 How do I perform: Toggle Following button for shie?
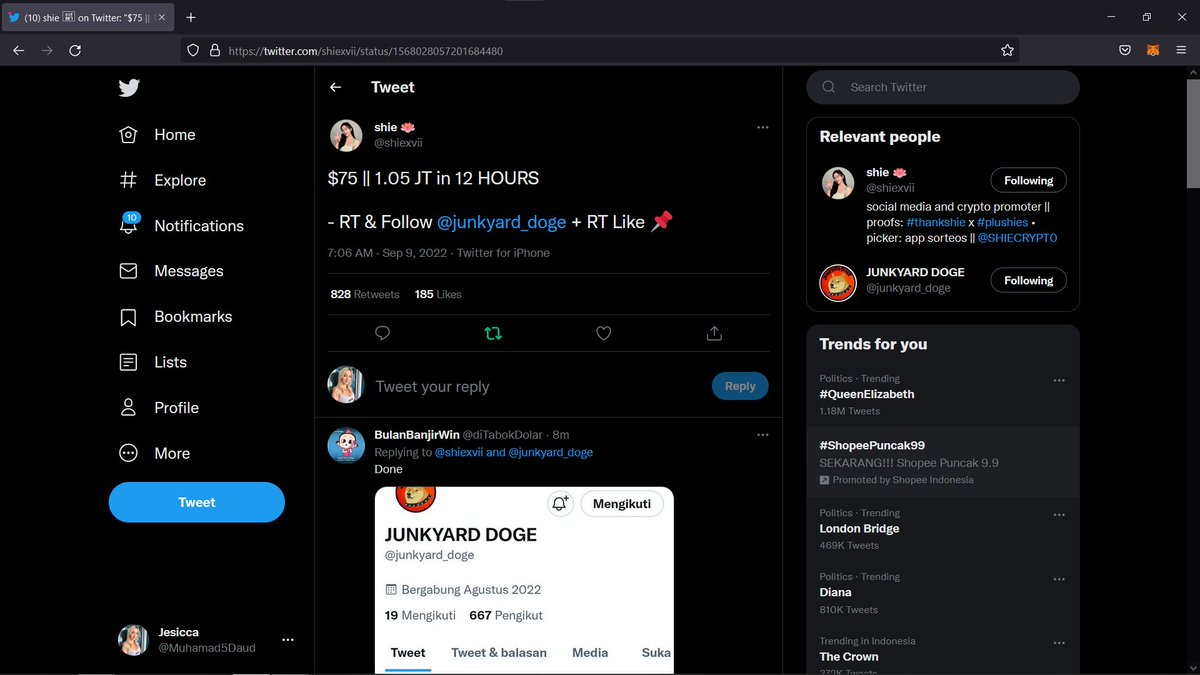pyautogui.click(x=1028, y=181)
